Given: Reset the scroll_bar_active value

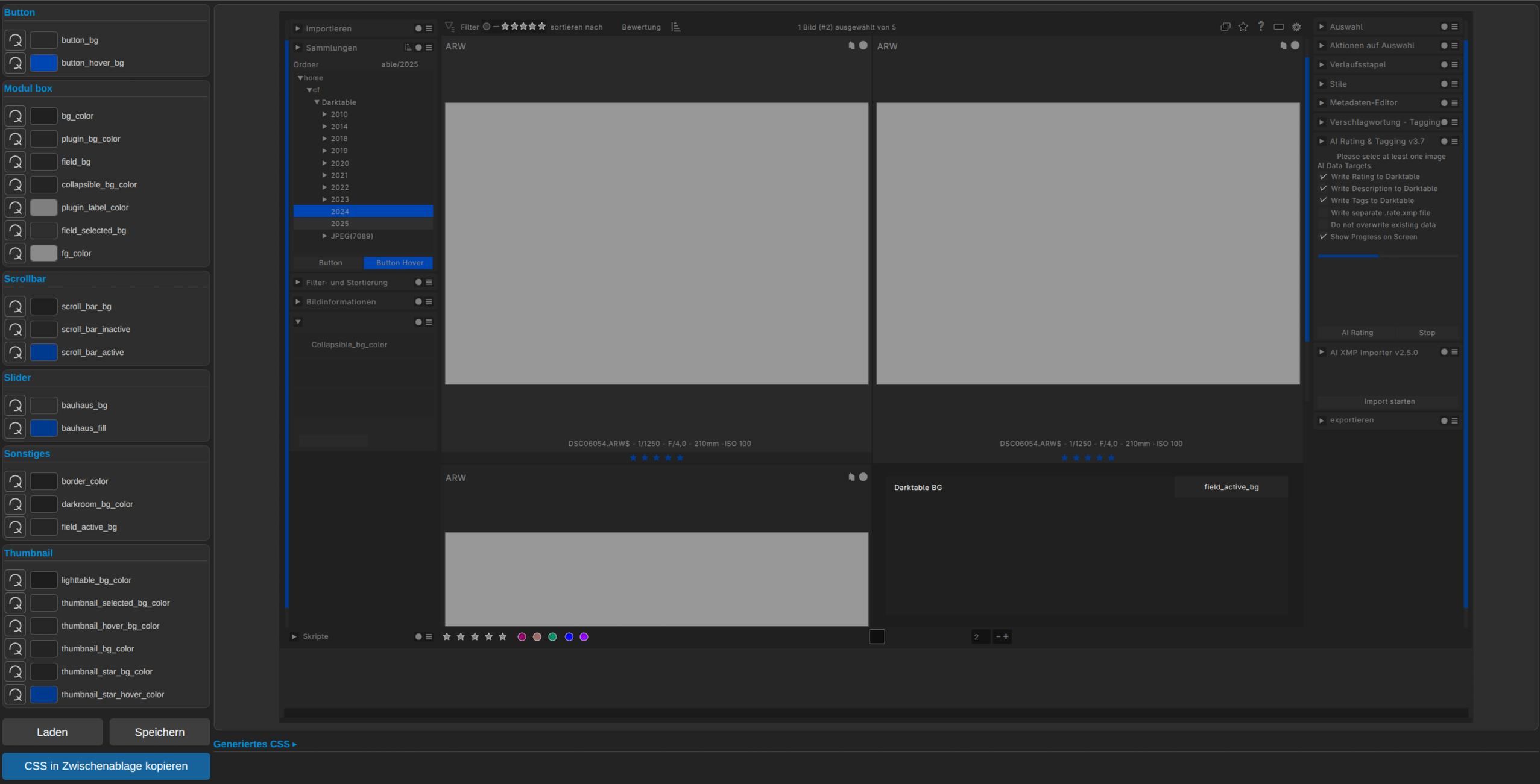Looking at the screenshot, I should click(x=16, y=352).
